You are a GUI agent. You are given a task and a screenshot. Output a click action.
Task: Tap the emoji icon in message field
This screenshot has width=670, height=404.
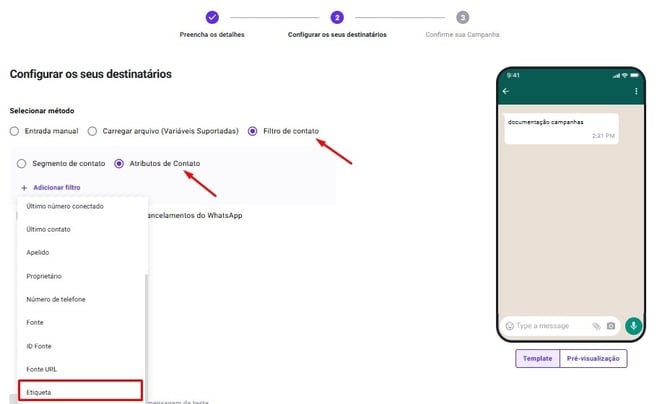[509, 326]
